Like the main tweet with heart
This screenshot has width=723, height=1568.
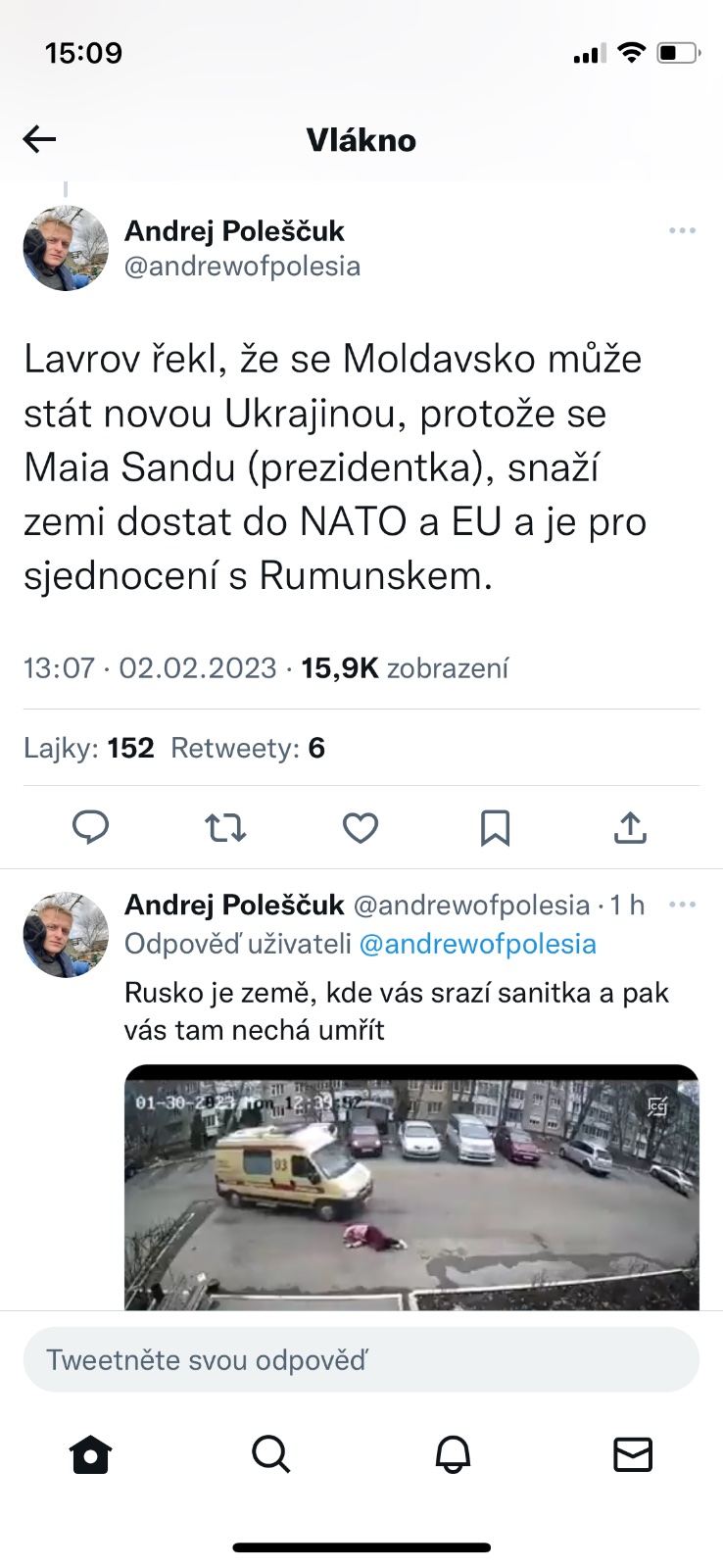360,828
